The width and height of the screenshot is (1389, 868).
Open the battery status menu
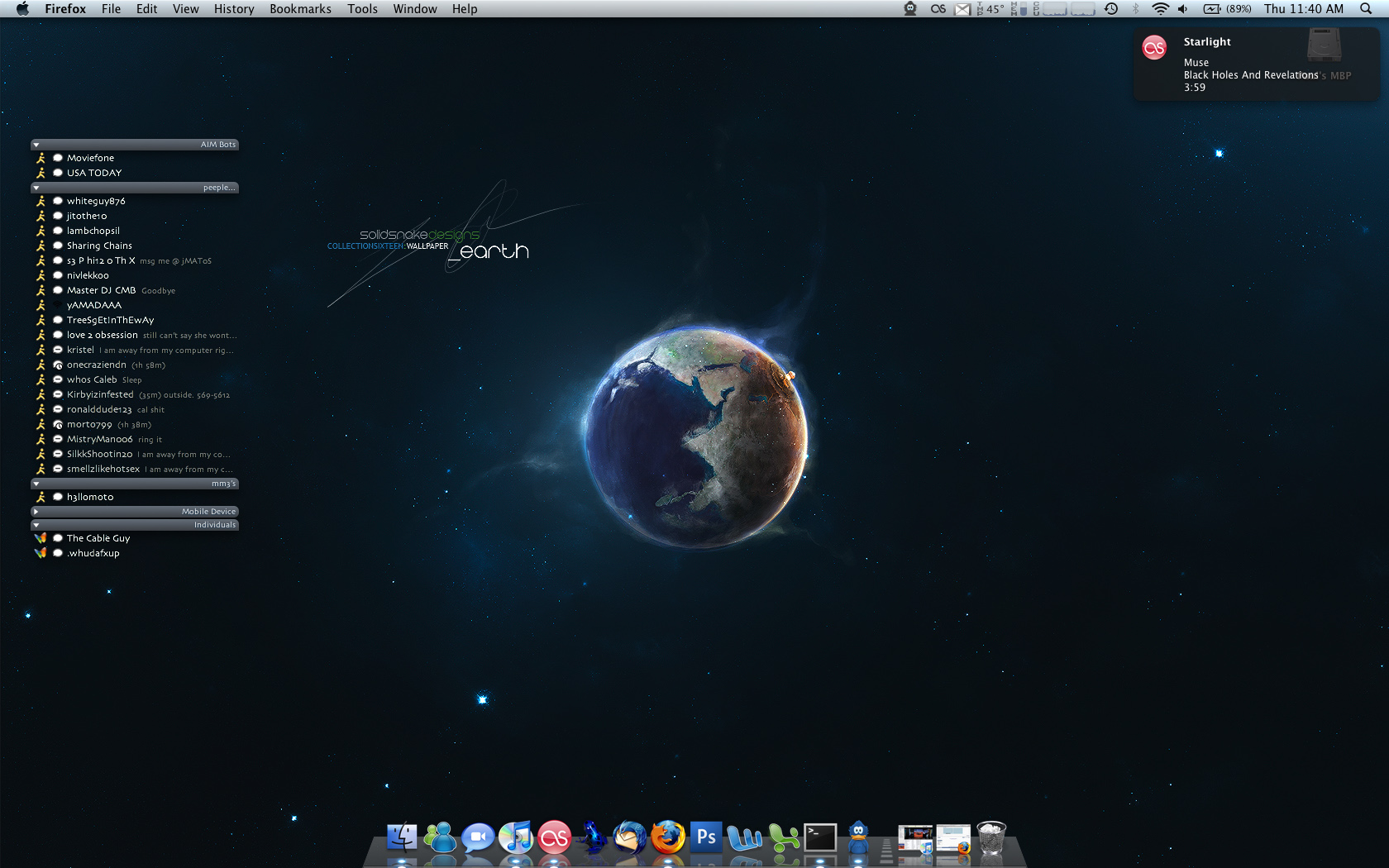1227,8
